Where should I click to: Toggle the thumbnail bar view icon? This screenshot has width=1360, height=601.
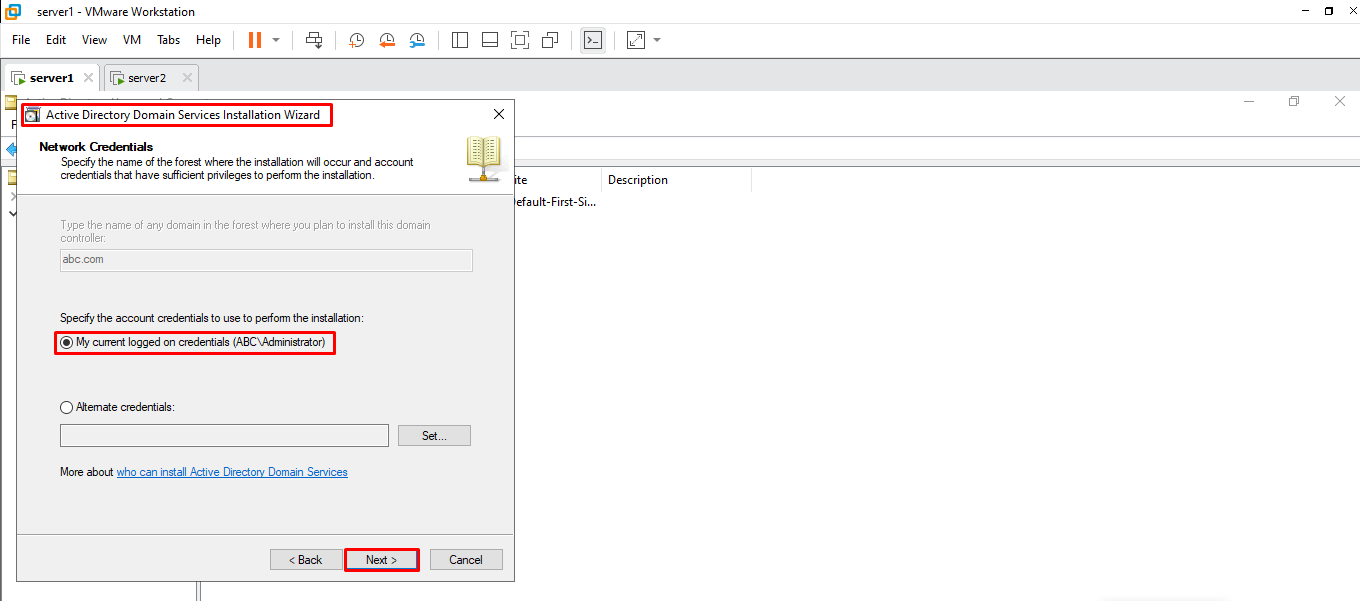(490, 40)
